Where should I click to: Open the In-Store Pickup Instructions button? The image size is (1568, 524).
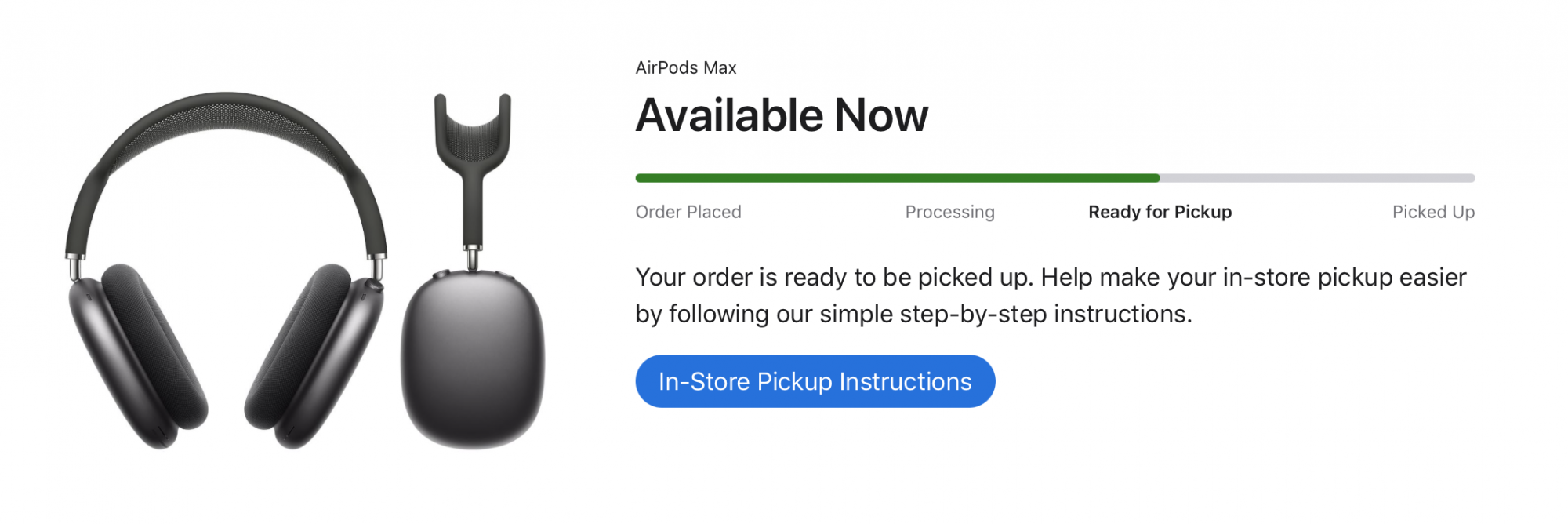(x=815, y=381)
